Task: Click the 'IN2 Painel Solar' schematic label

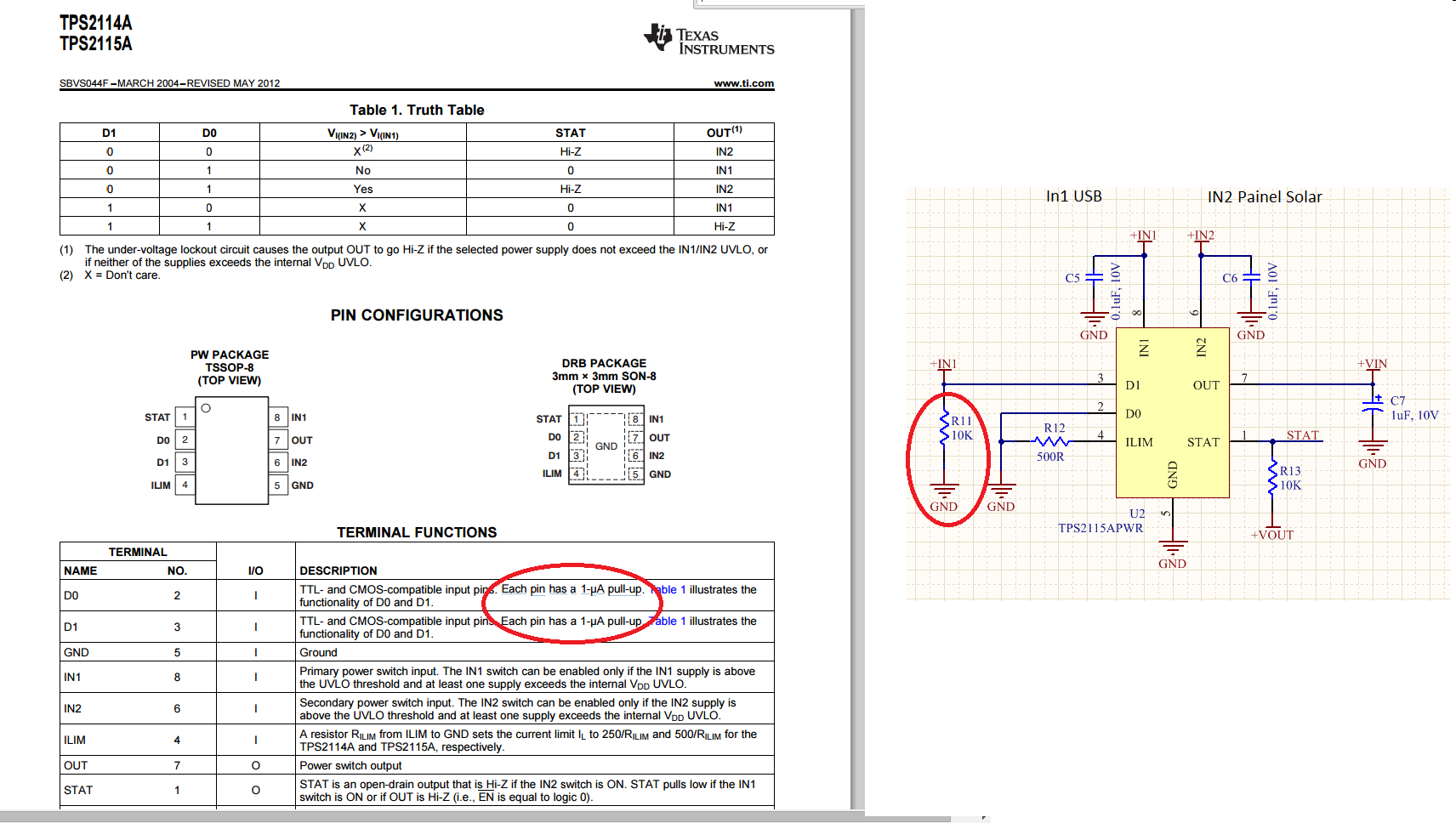Action: 1265,196
